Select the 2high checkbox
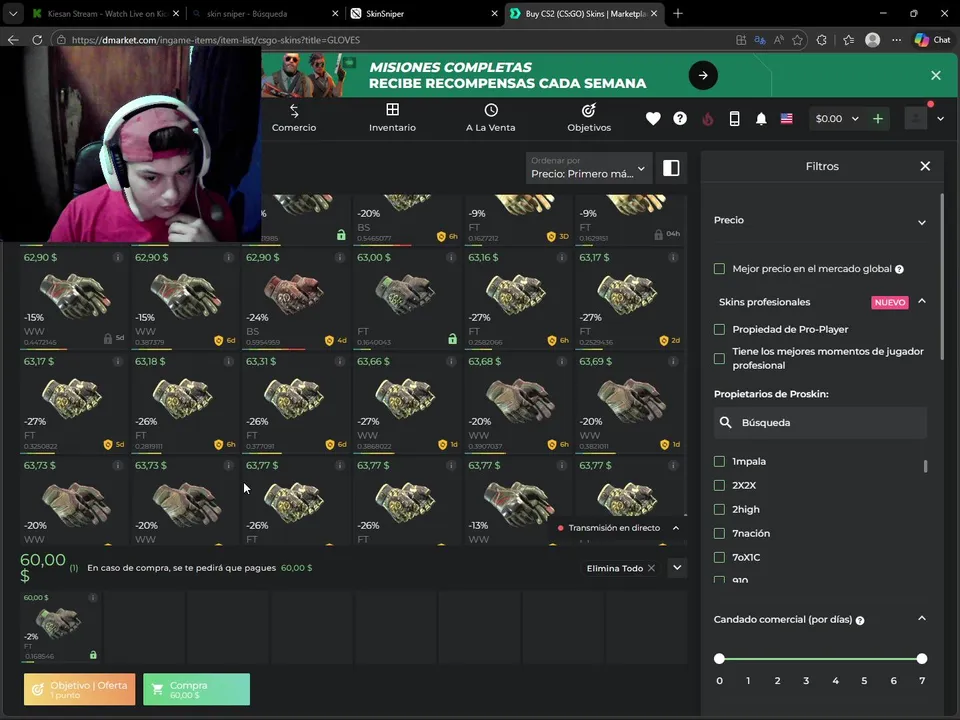Screen dimensions: 960x720 tap(719, 509)
